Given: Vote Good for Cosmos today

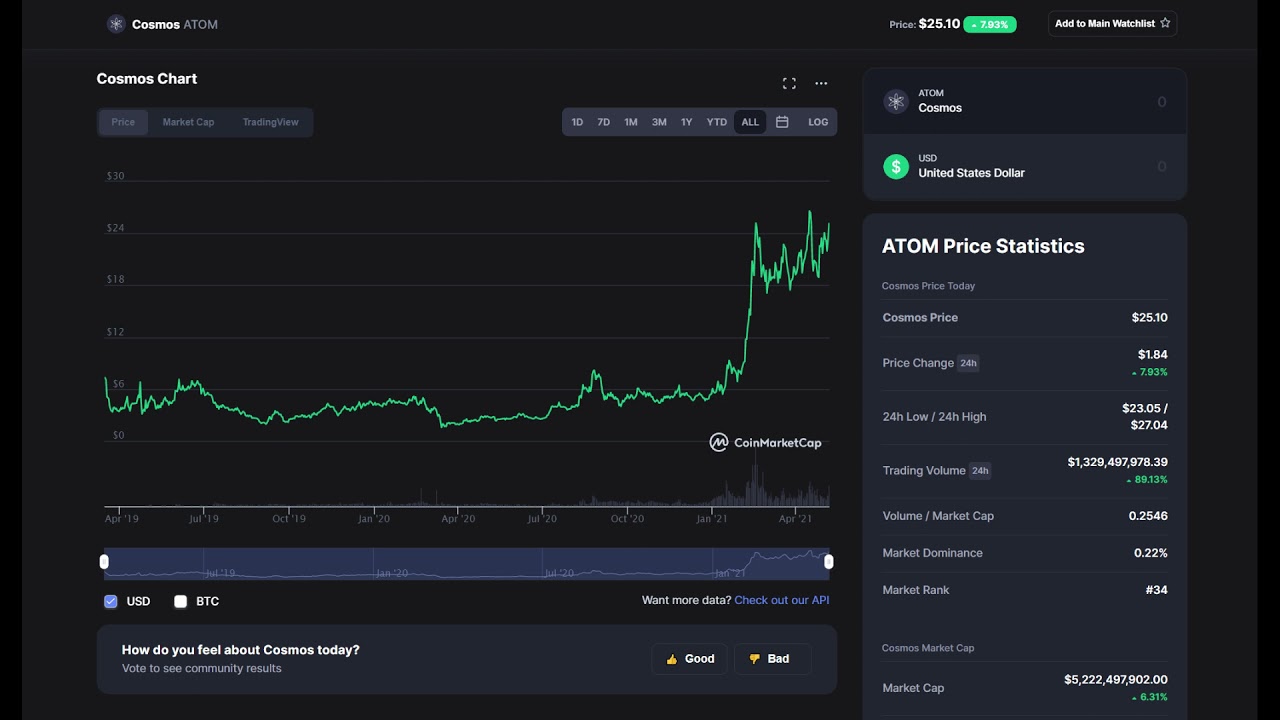Looking at the screenshot, I should click(x=689, y=659).
